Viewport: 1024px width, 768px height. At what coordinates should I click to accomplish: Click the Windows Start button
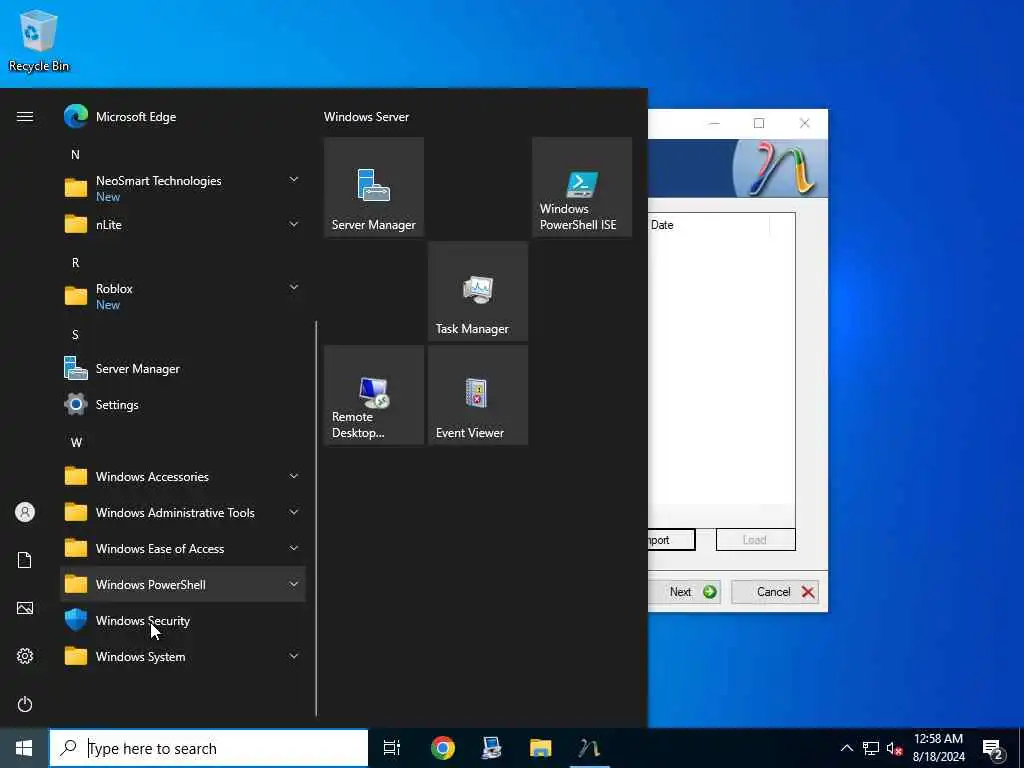(x=24, y=748)
